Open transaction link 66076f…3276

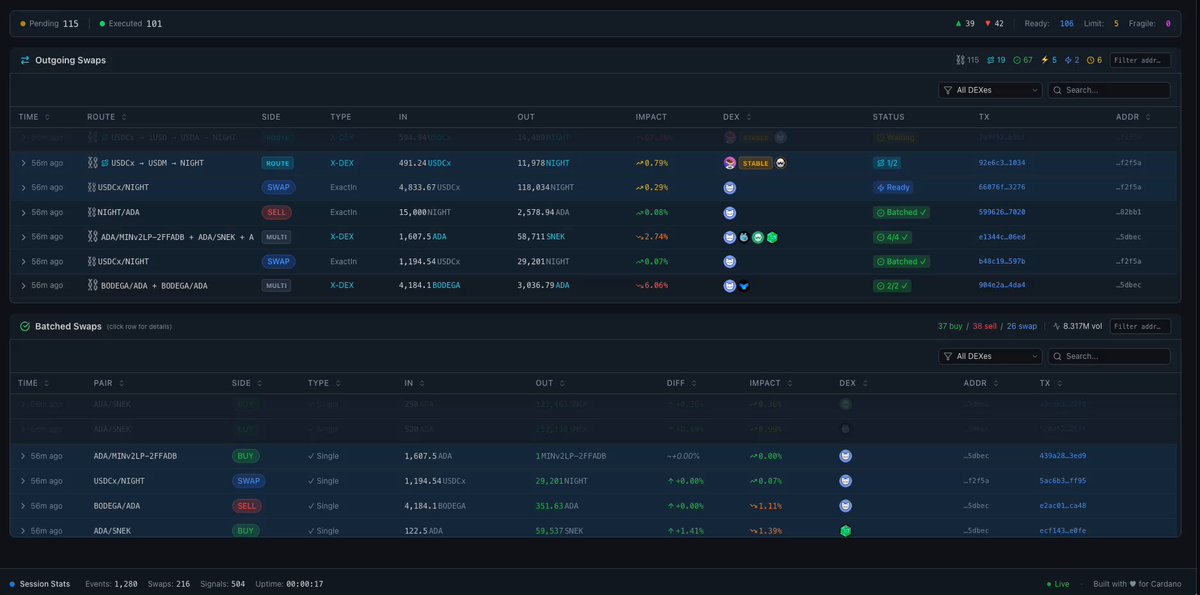1001,187
